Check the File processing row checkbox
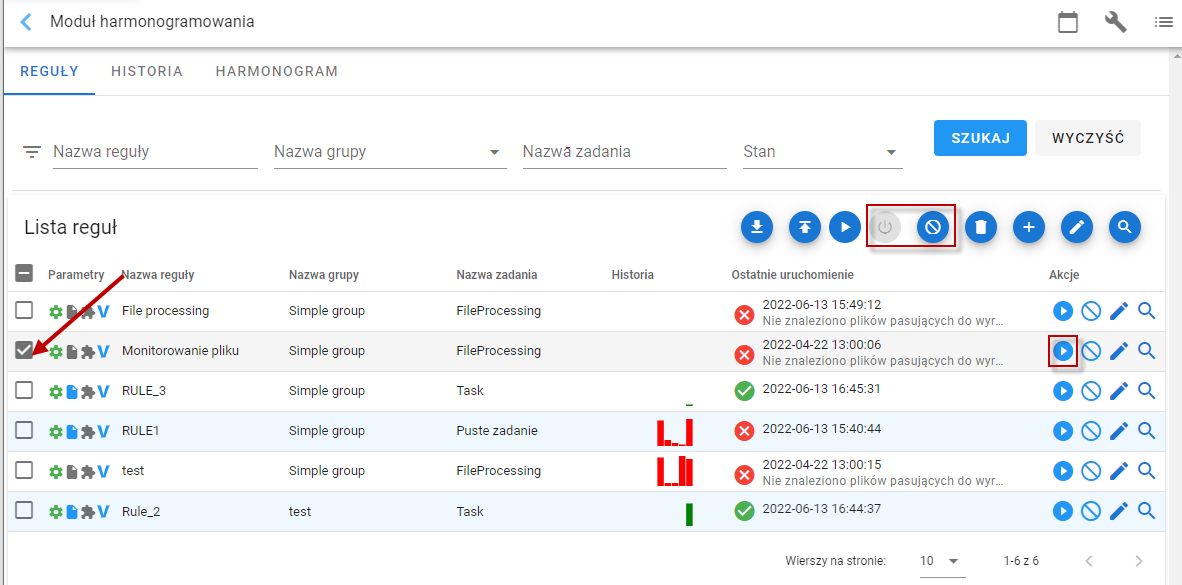The height and width of the screenshot is (585, 1182). [x=24, y=309]
